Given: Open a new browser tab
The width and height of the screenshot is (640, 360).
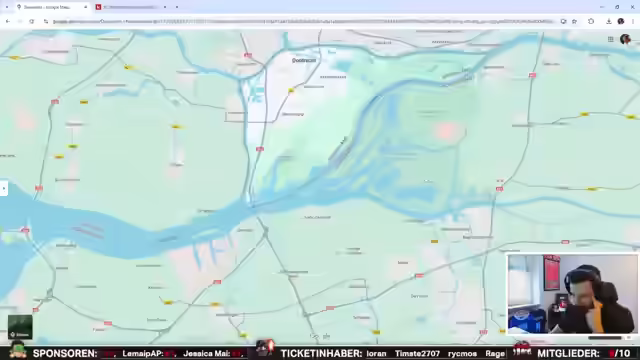Looking at the screenshot, I should click(x=177, y=7).
